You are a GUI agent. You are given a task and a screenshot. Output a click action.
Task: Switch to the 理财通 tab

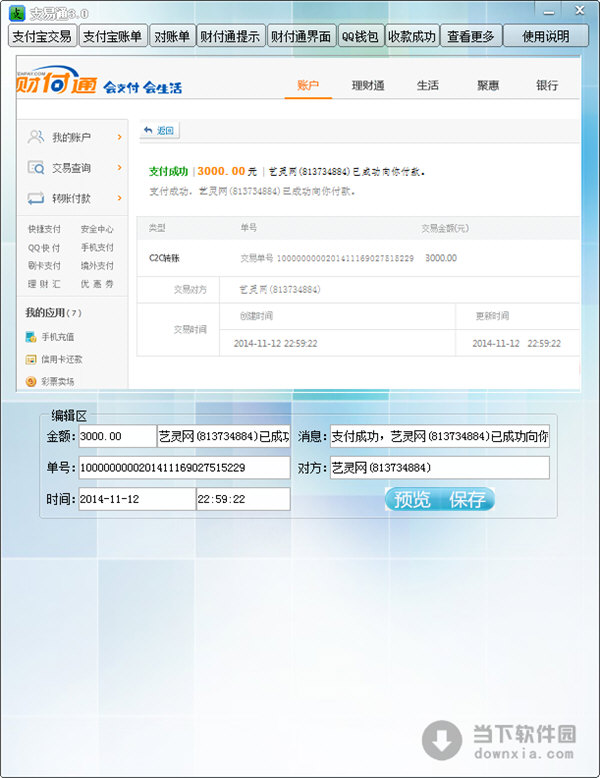click(368, 86)
